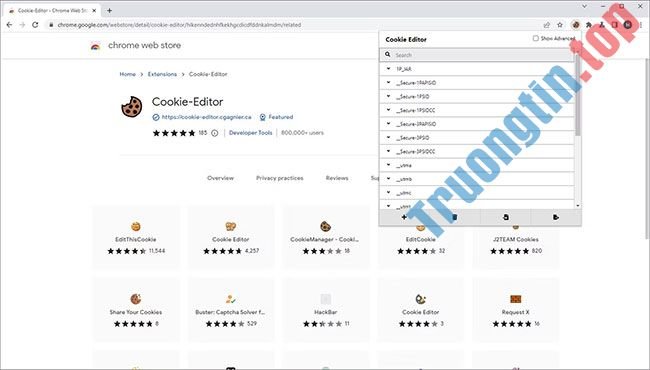
Task: Expand the __utmb cookie row
Action: tap(388, 179)
